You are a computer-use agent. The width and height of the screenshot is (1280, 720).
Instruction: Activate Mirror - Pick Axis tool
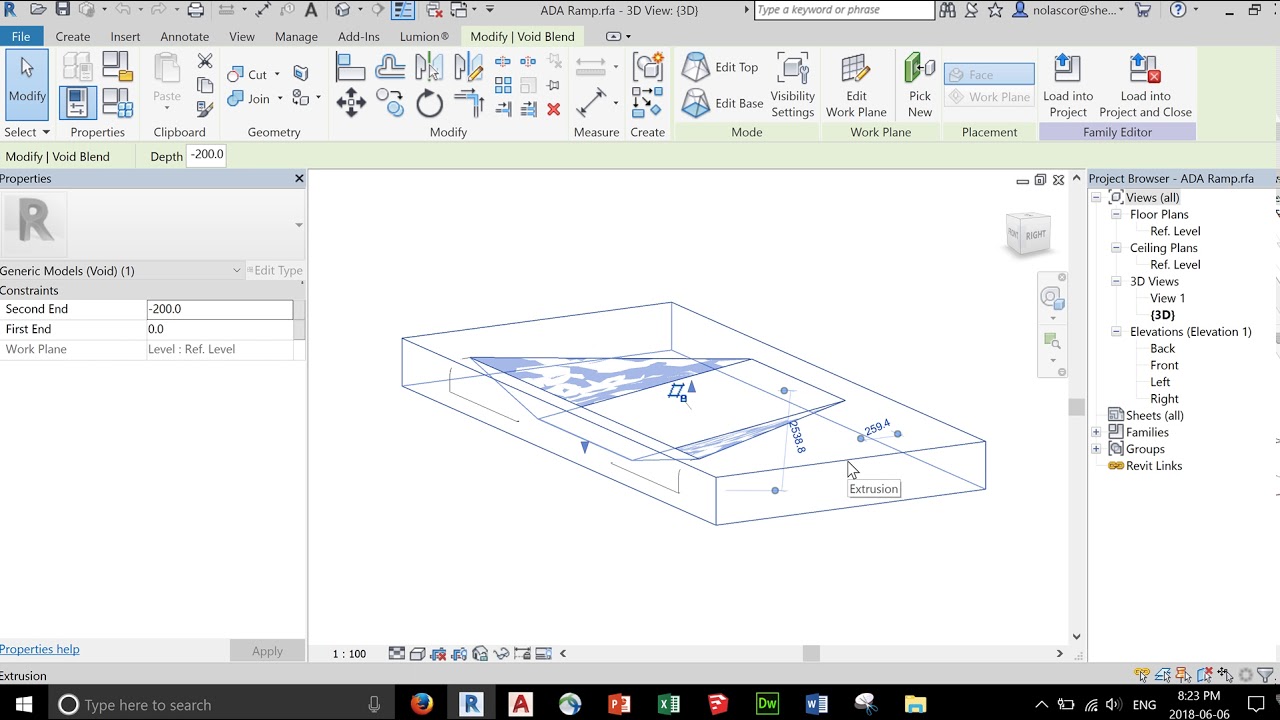429,68
